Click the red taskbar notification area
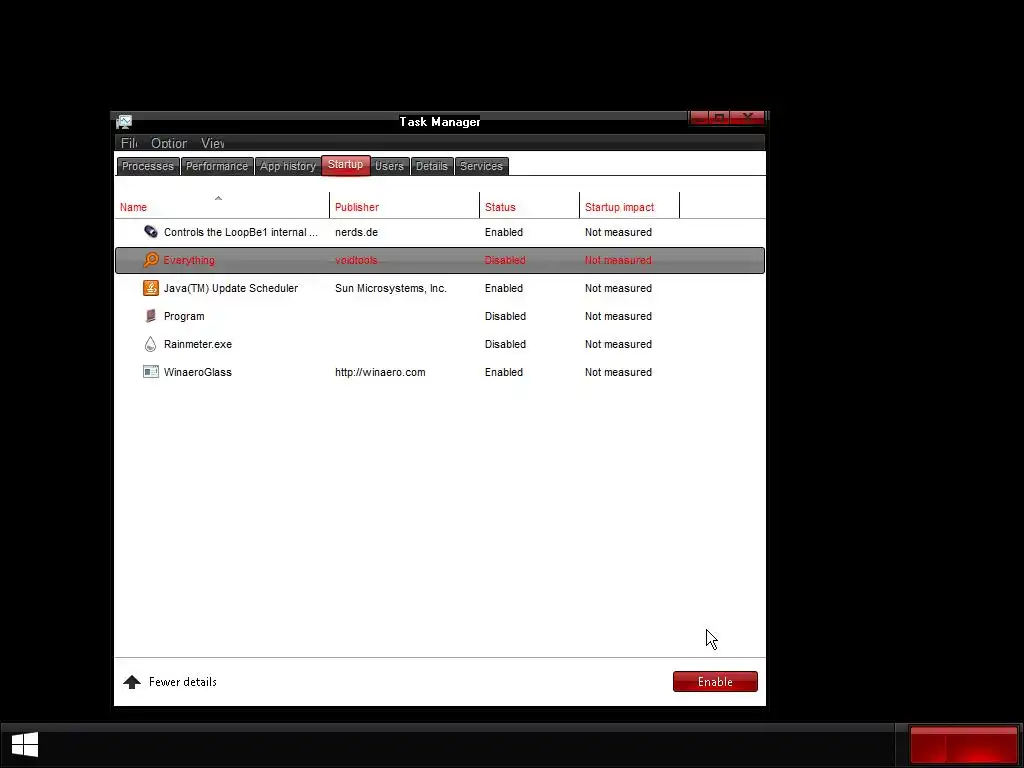The width and height of the screenshot is (1024, 768). click(x=963, y=745)
